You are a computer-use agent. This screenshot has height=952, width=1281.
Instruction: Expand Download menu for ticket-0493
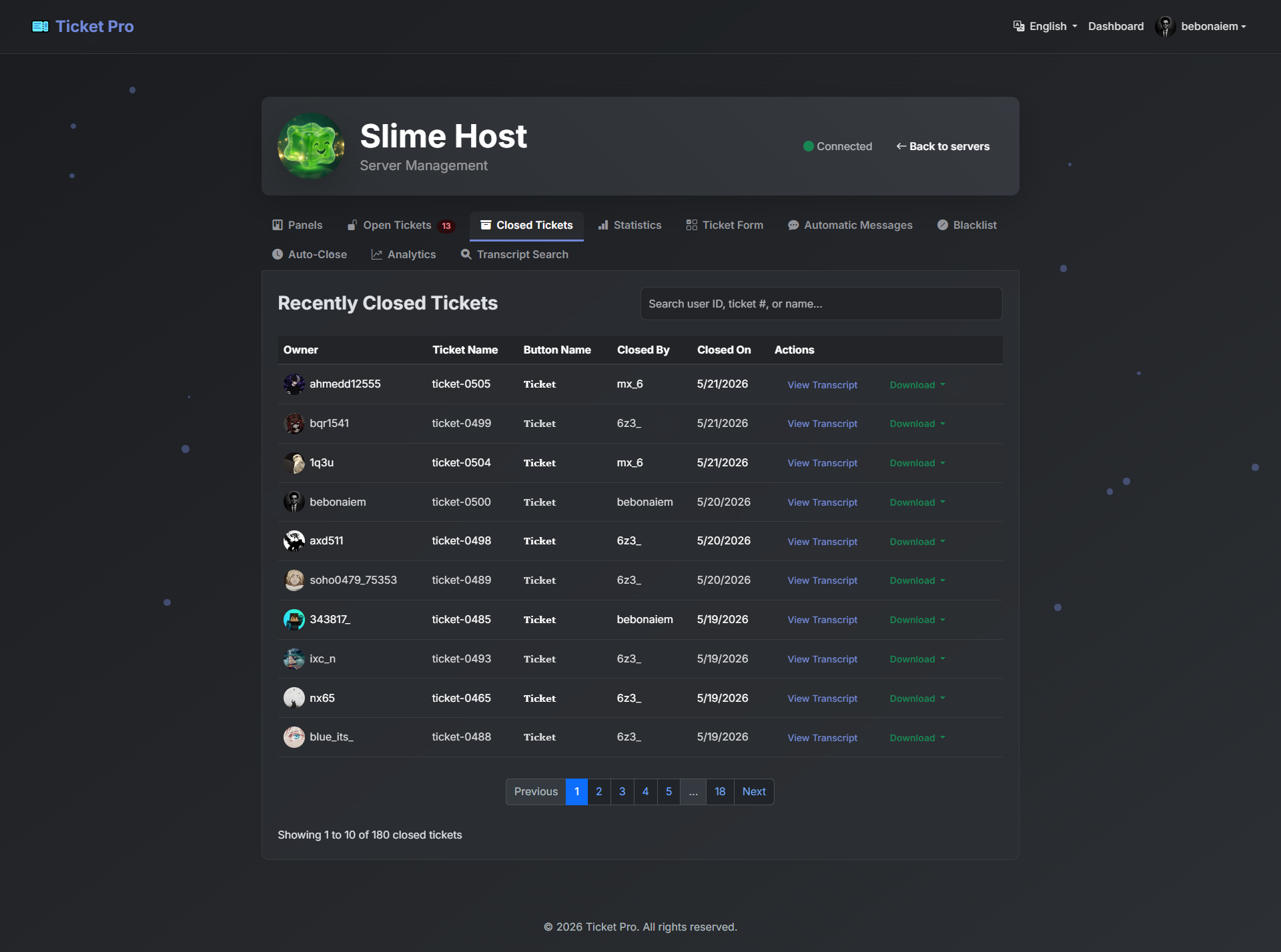tap(917, 659)
